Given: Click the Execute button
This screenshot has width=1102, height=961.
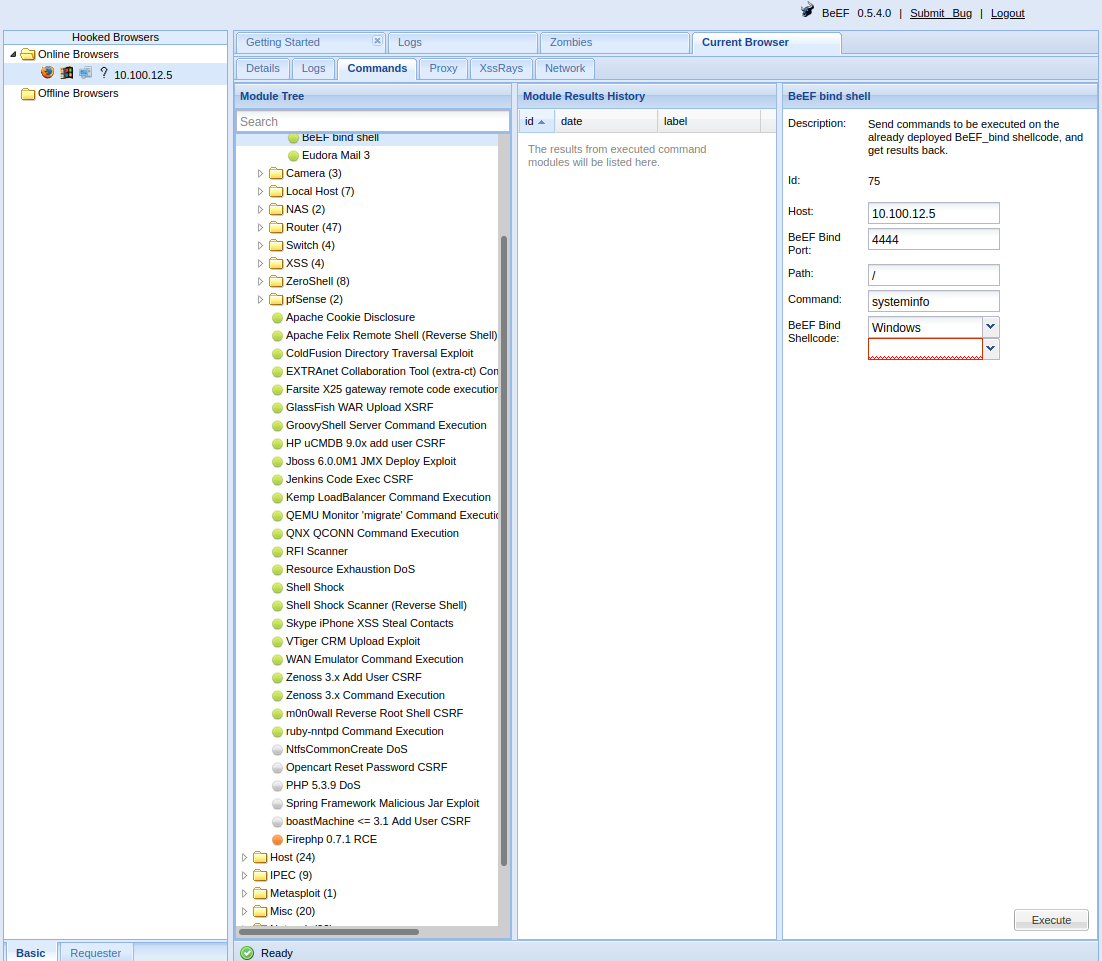Looking at the screenshot, I should 1051,920.
